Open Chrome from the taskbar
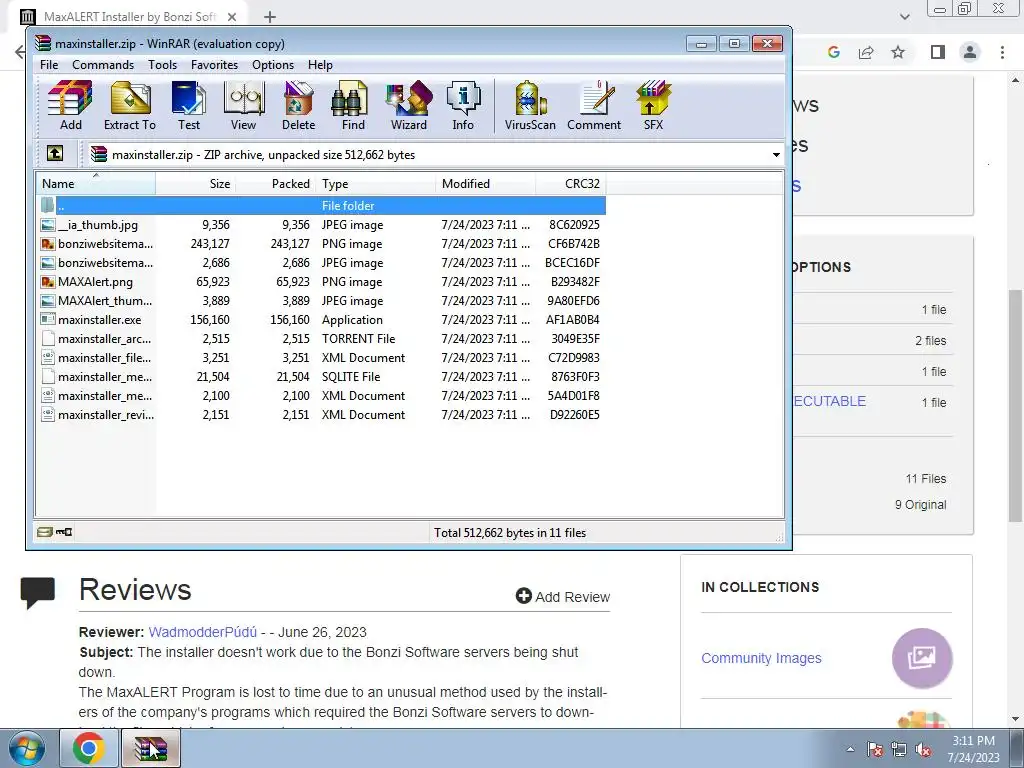 point(89,748)
